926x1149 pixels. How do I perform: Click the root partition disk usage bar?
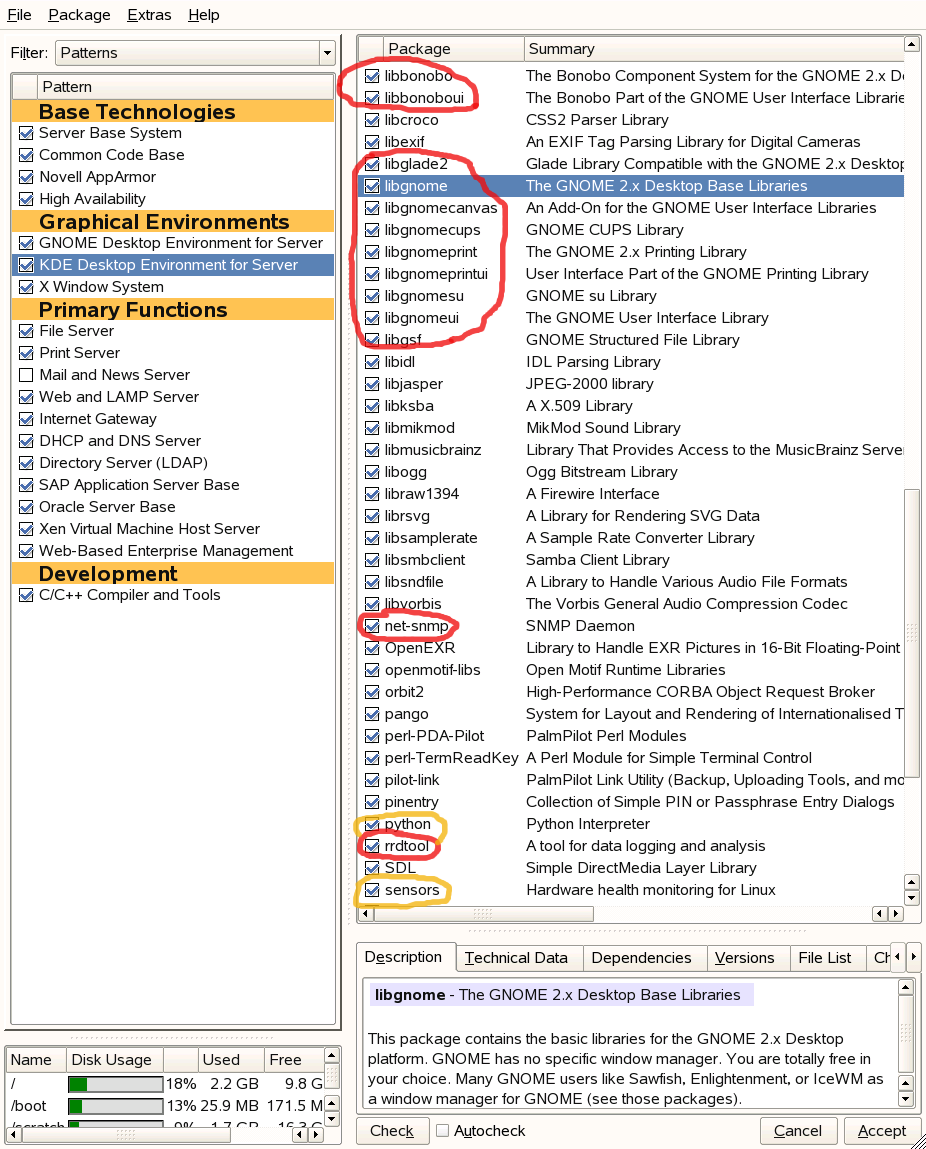115,1084
